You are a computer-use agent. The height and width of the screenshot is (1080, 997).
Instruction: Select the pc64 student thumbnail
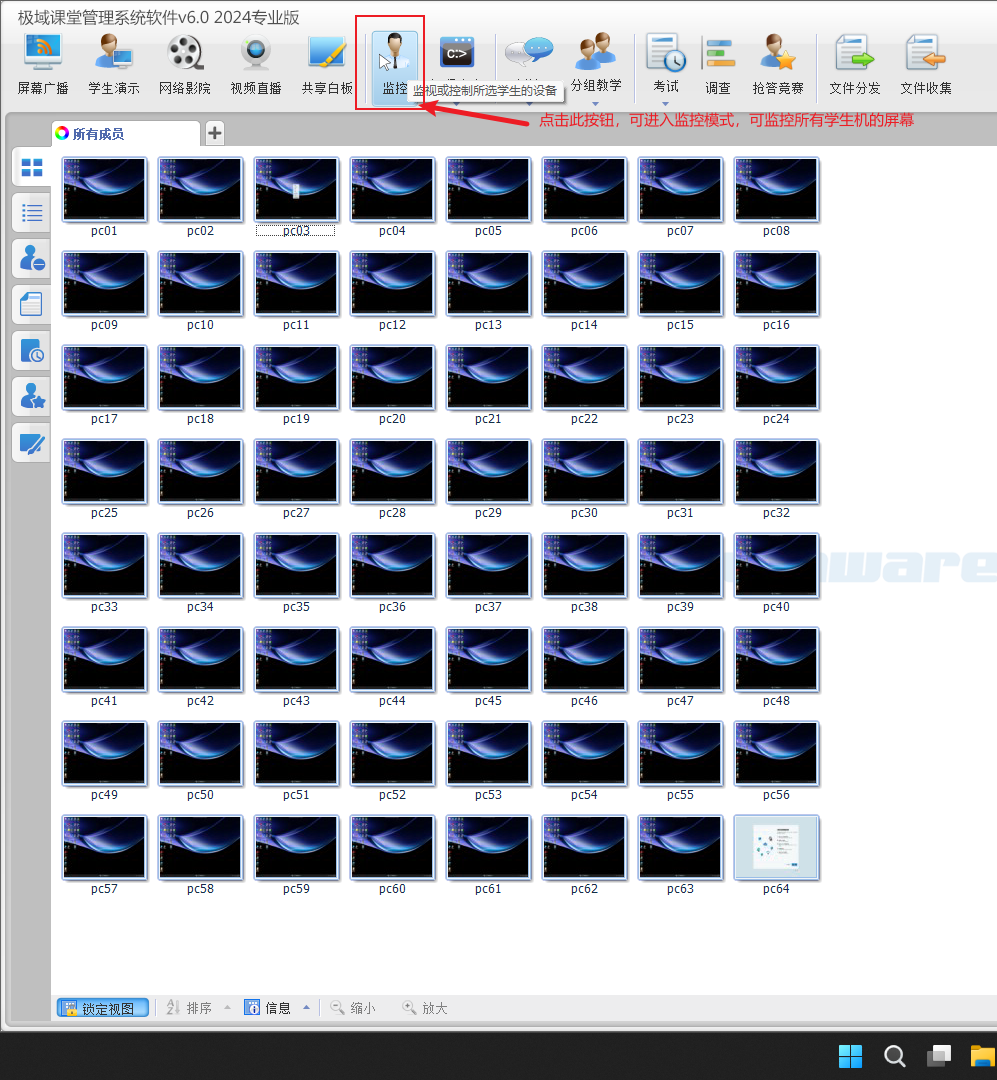(x=776, y=848)
